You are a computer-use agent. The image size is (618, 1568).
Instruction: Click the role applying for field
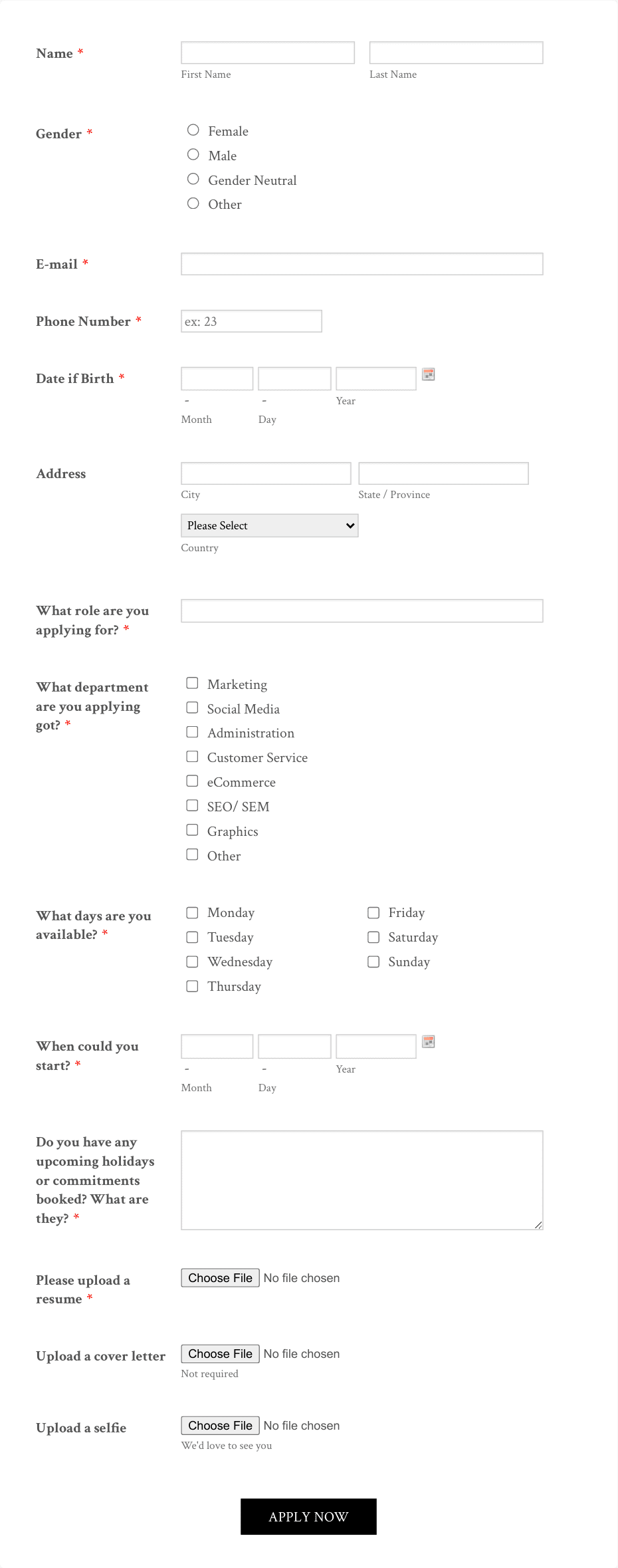click(361, 611)
